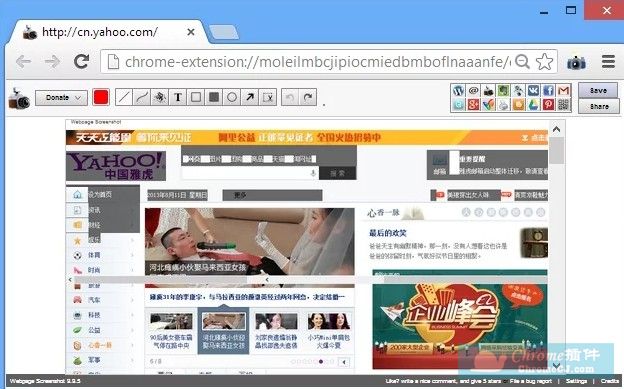Viewport: 624px width, 389px height.
Task: Click the vertical scrollbar thumb
Action: (x=556, y=151)
